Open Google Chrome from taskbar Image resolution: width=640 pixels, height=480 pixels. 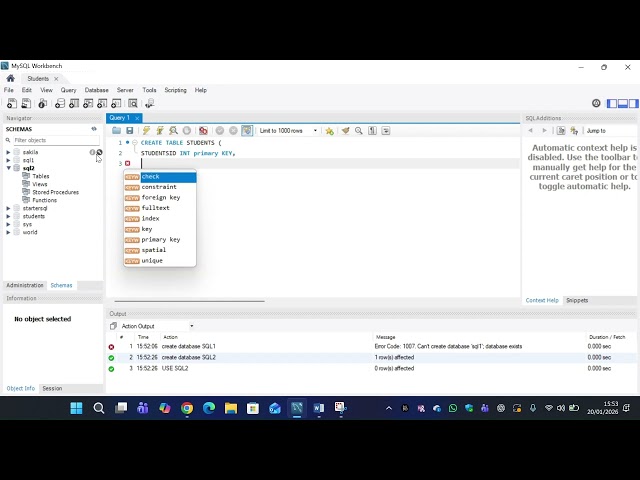pyautogui.click(x=187, y=408)
